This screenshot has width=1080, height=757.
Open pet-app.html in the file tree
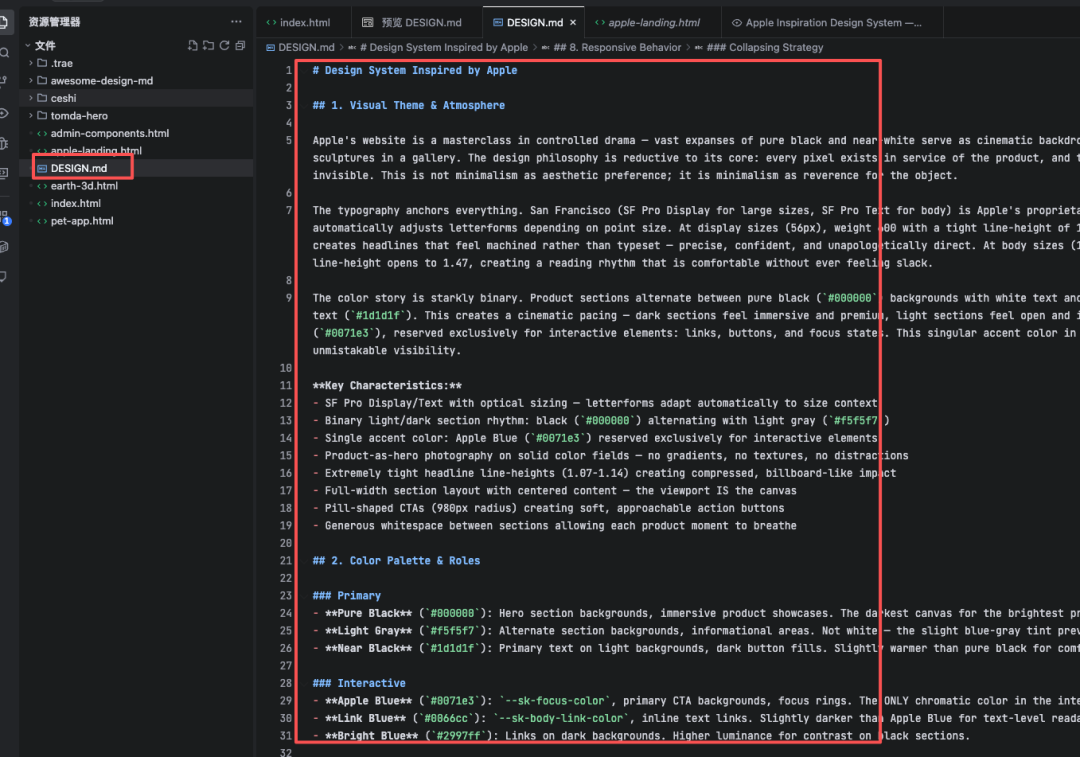[x=81, y=221]
